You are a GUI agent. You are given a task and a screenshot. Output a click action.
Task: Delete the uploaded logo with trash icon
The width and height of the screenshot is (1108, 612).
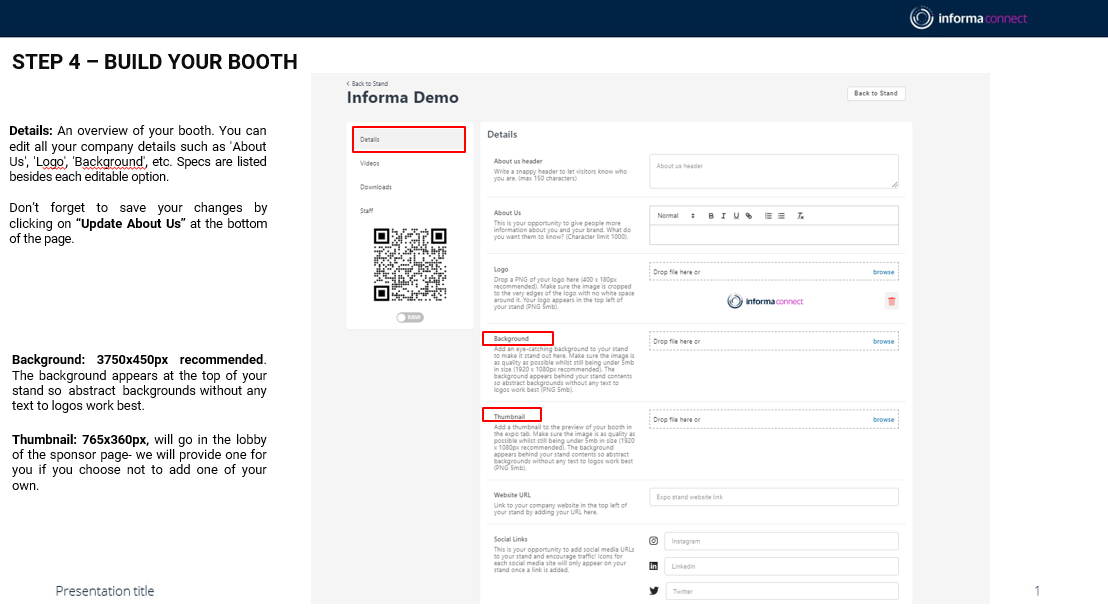point(891,301)
